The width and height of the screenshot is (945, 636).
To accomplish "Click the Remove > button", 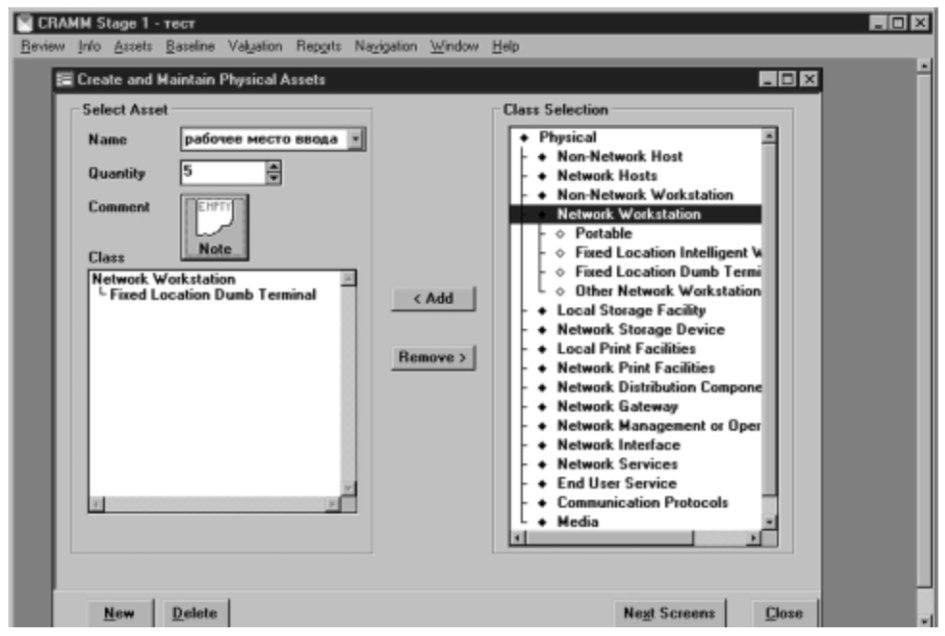I will (x=433, y=357).
